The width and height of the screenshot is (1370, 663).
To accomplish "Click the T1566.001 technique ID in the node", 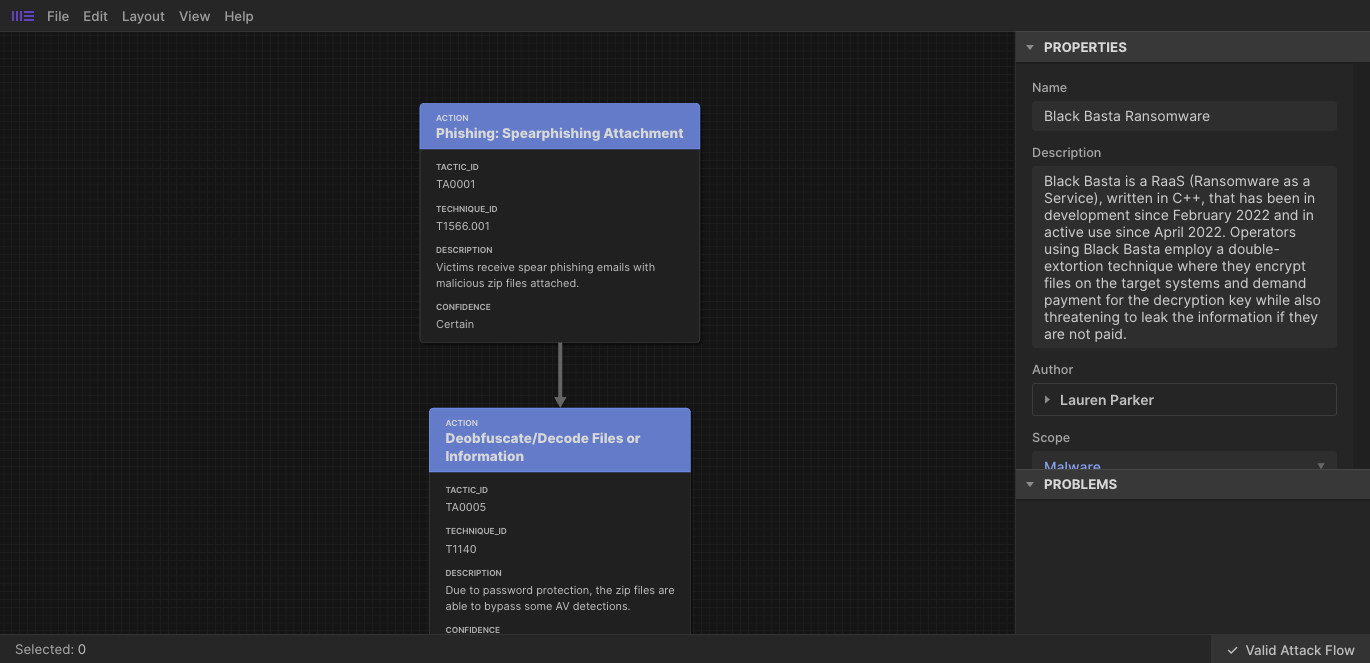I will 463,226.
